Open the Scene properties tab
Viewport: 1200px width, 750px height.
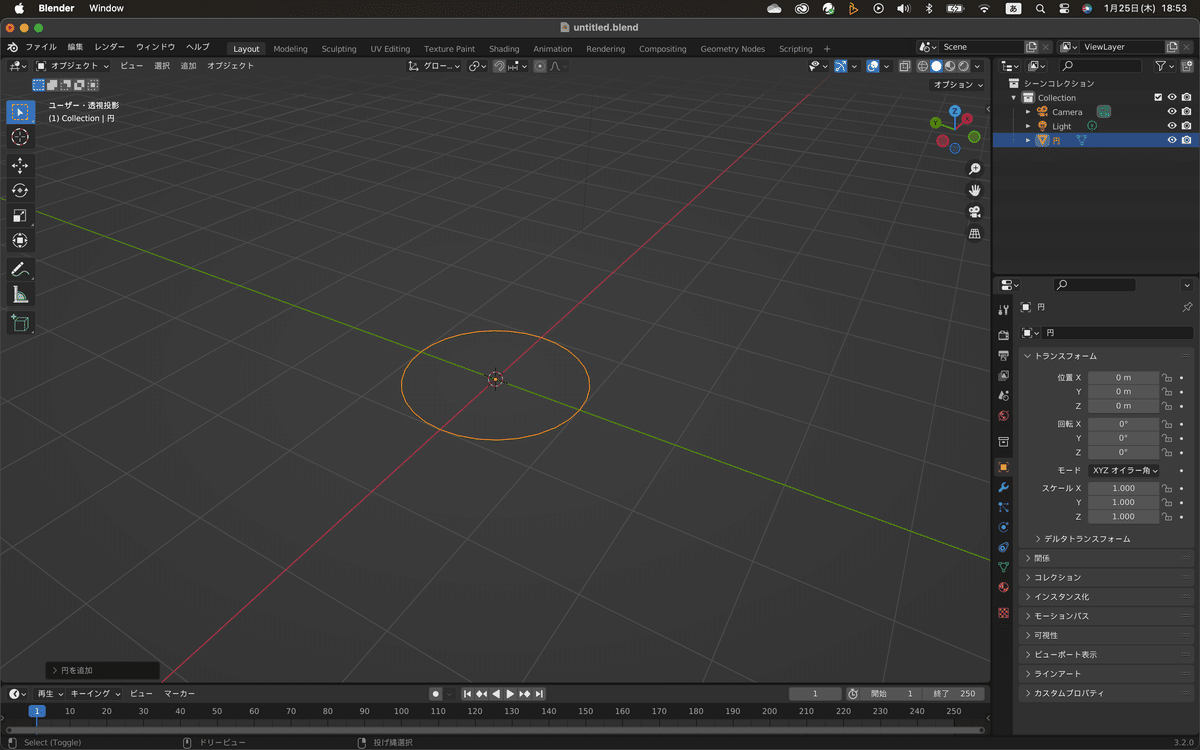[x=1004, y=395]
